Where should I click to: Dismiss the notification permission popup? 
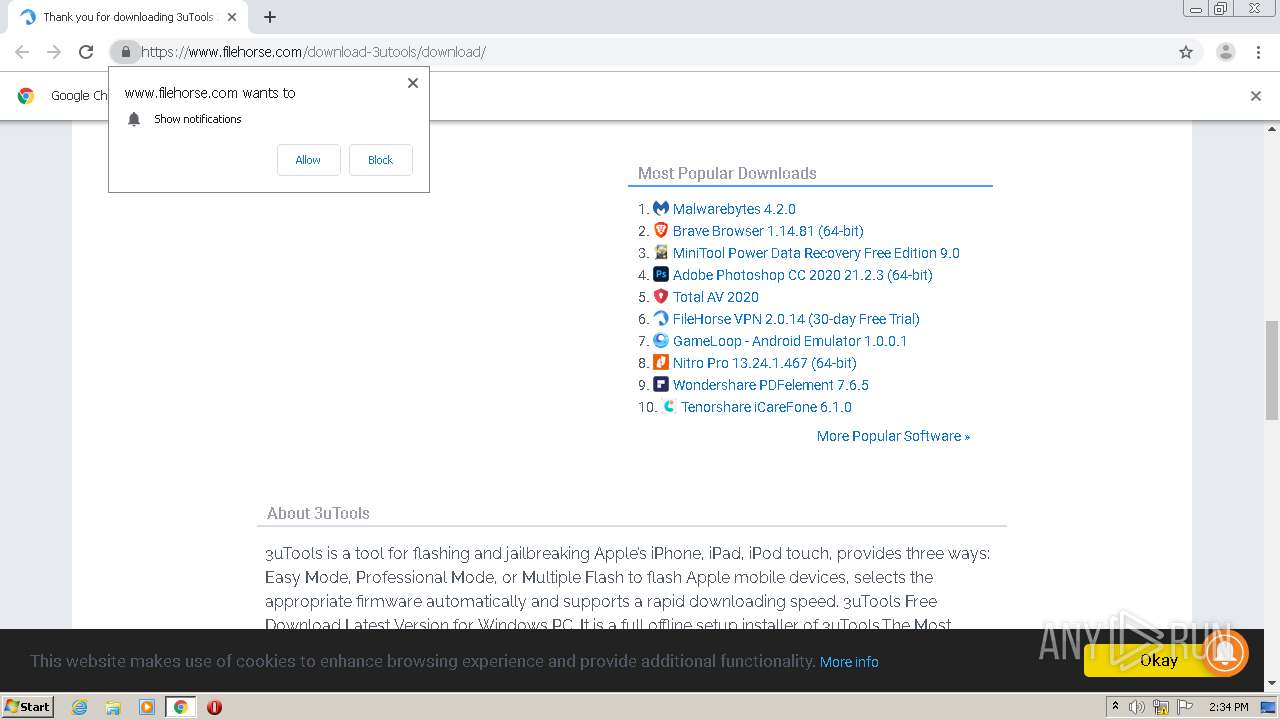coord(413,83)
